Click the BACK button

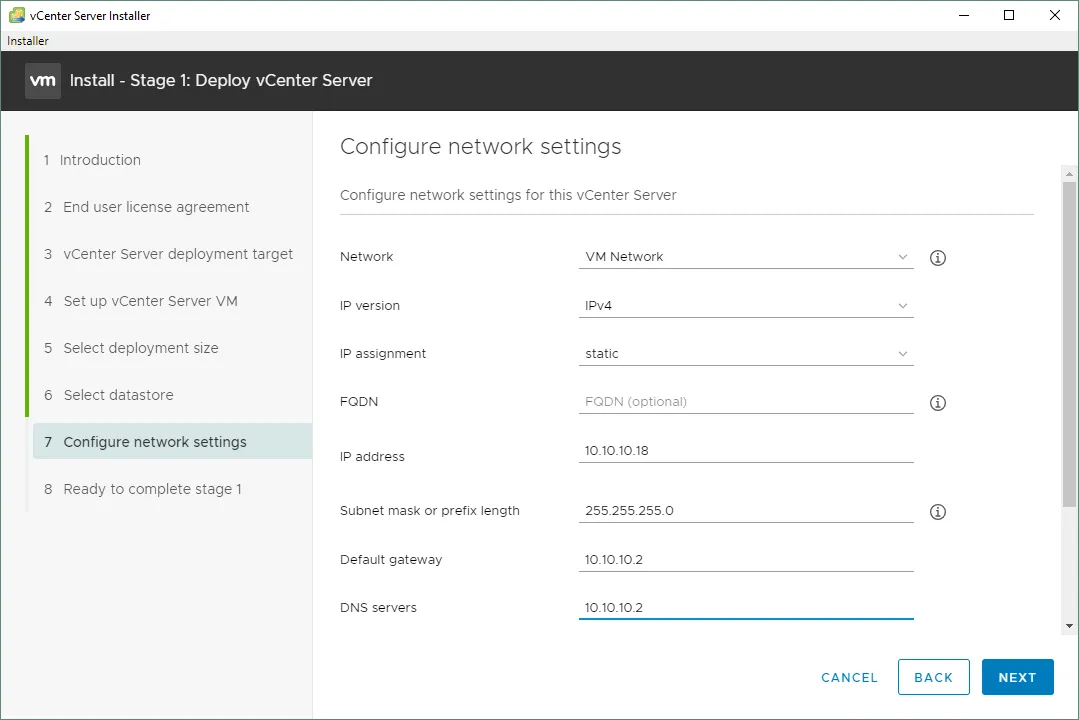tap(933, 677)
